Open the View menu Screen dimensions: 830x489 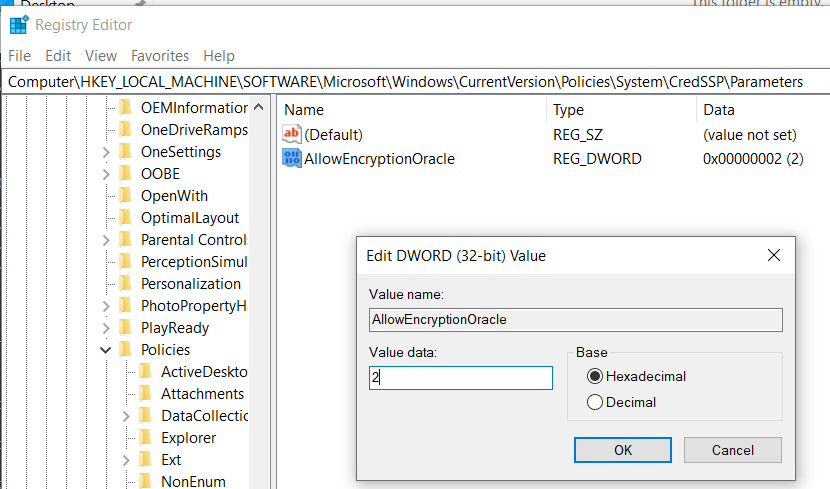pyautogui.click(x=101, y=56)
